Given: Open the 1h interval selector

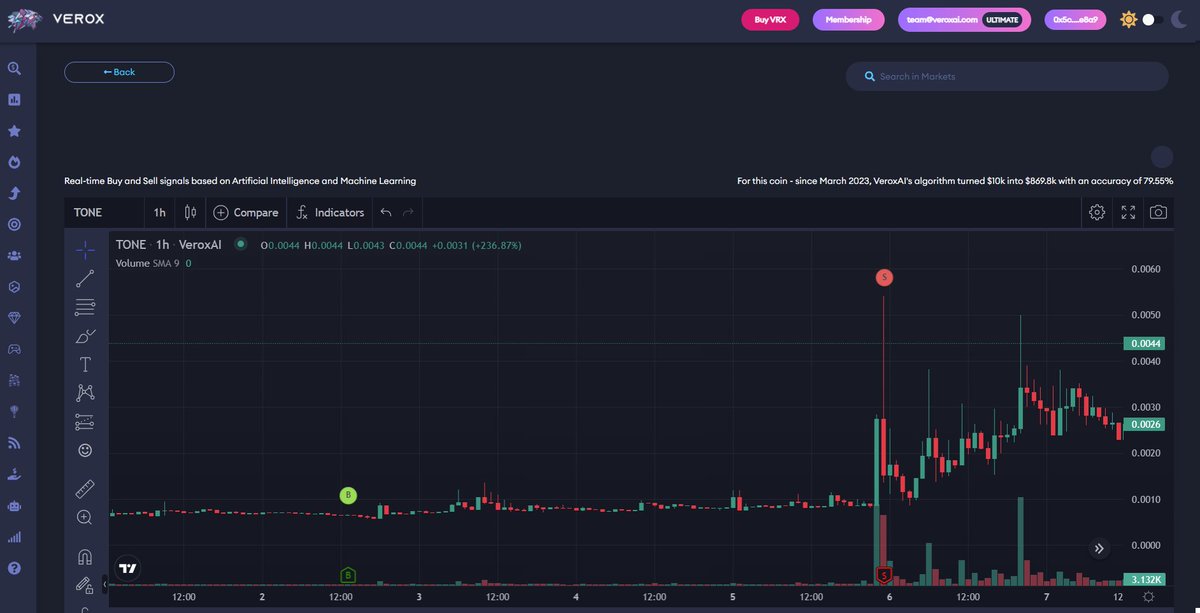Looking at the screenshot, I should pyautogui.click(x=160, y=213).
